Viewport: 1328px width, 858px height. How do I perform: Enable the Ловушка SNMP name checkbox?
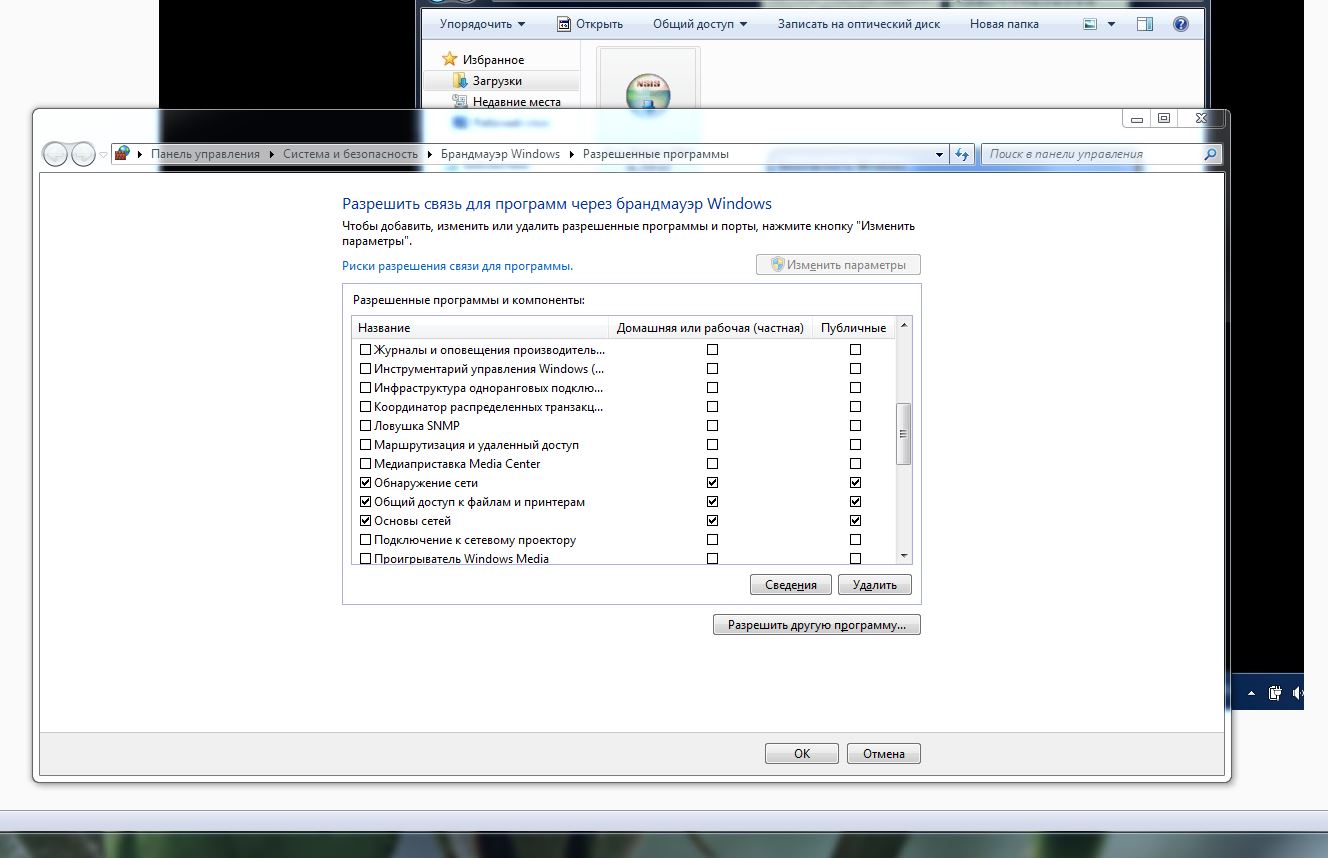(365, 426)
